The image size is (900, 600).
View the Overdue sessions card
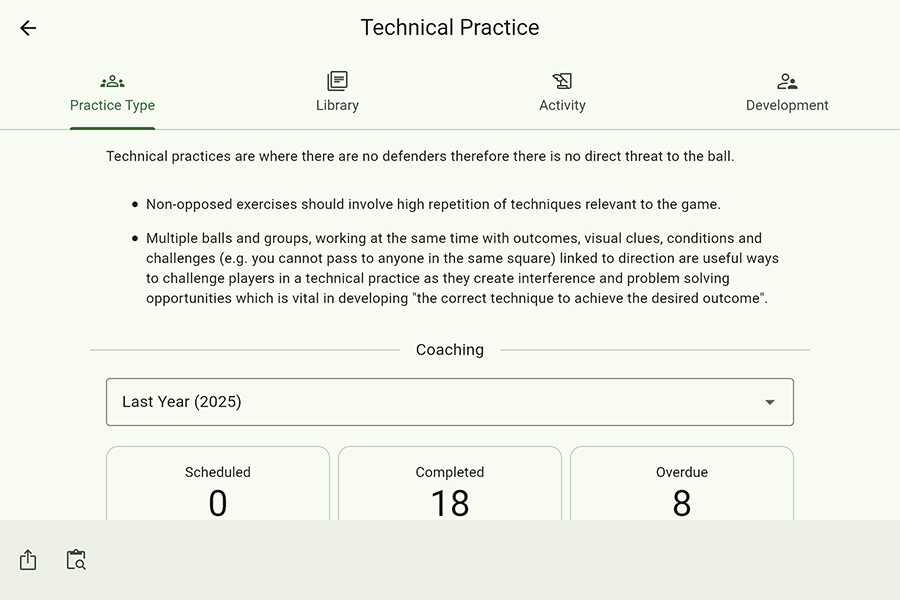coord(682,485)
